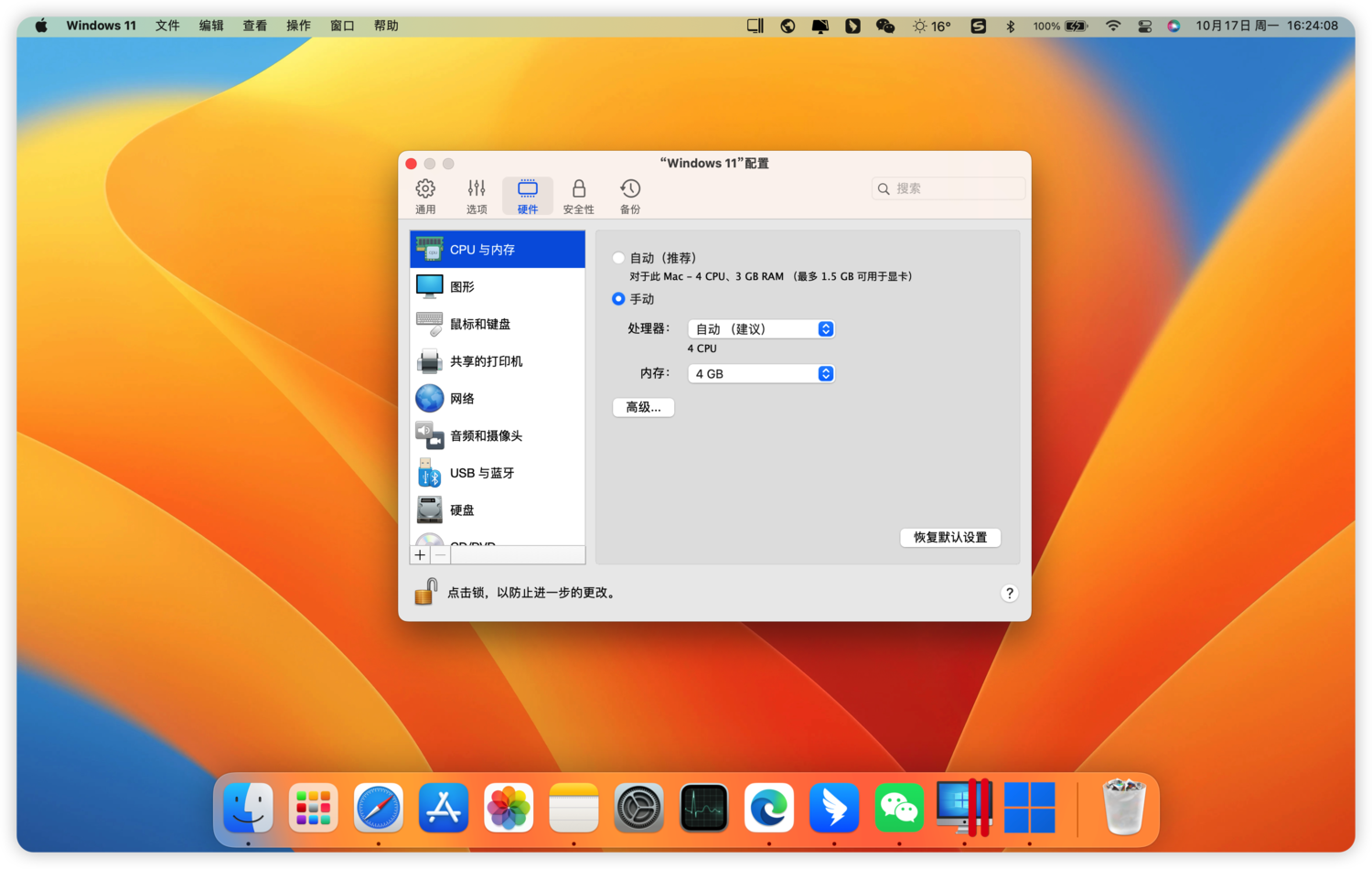Screen dimensions: 1372x869
Task: Open Launchpad from the Dock
Action: click(313, 808)
